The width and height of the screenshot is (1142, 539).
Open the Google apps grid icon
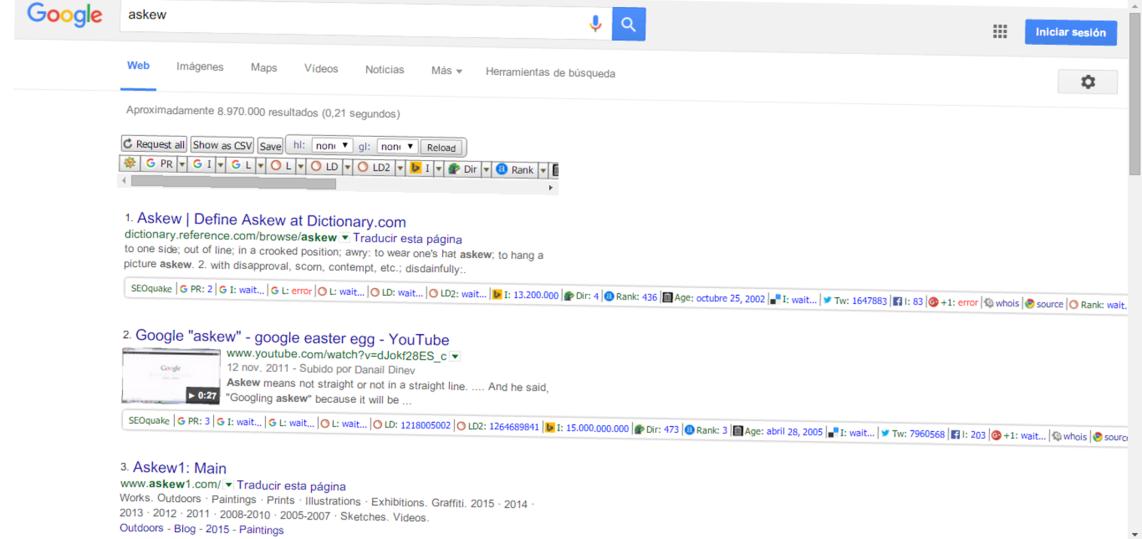click(x=1000, y=31)
